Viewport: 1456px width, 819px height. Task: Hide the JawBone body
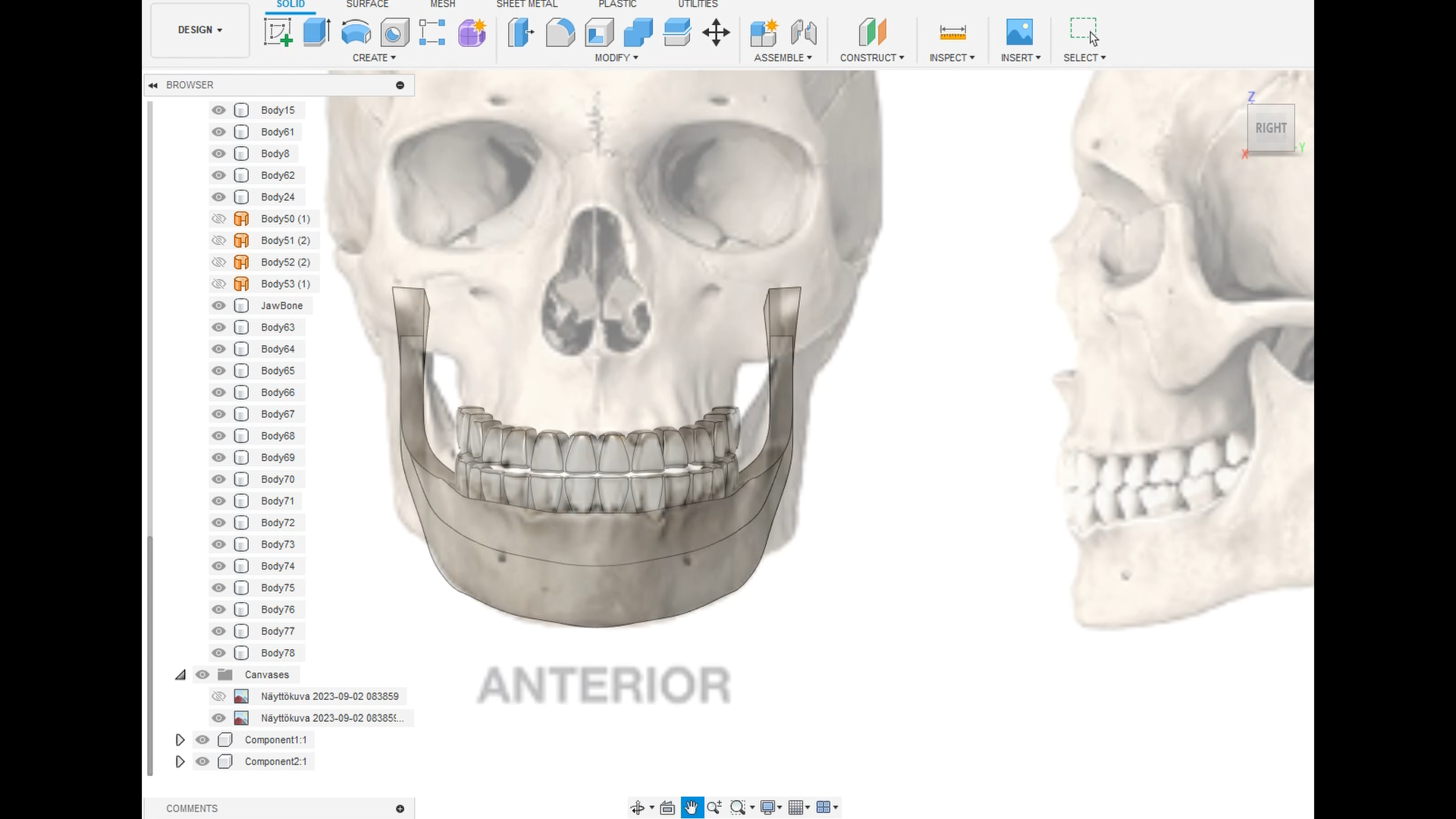218,306
